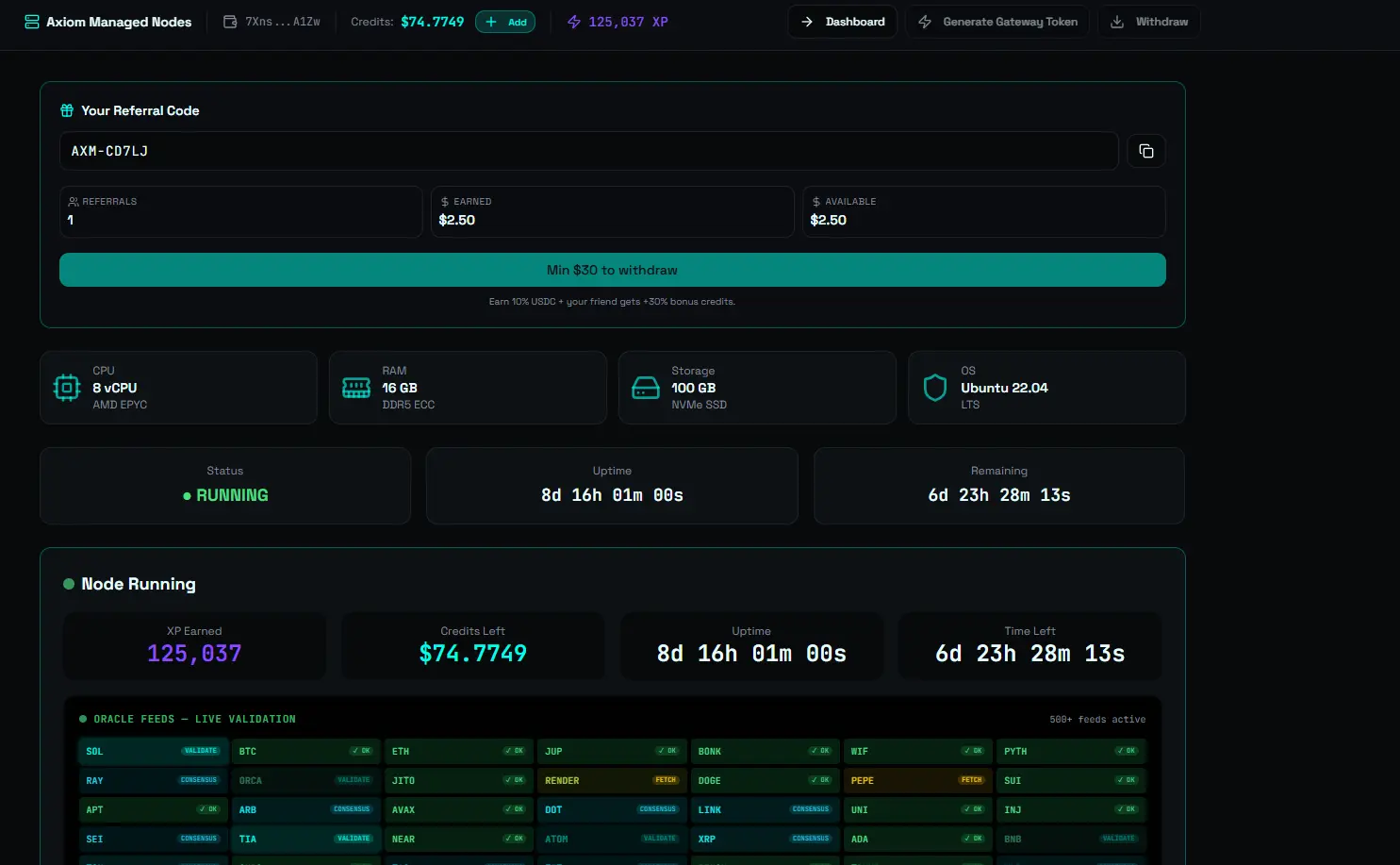Click the Min $30 to withdraw button
Screen dimensions: 1400x865
[613, 270]
